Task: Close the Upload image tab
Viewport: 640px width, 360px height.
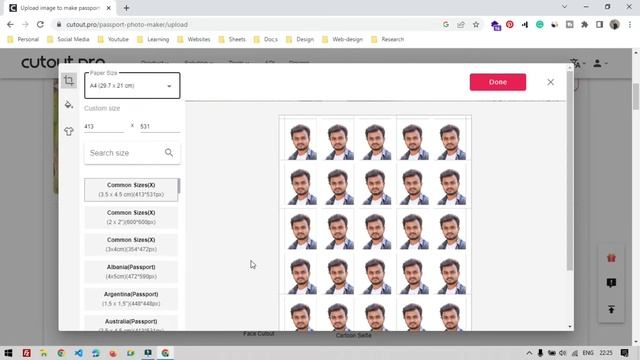Action: (109, 8)
